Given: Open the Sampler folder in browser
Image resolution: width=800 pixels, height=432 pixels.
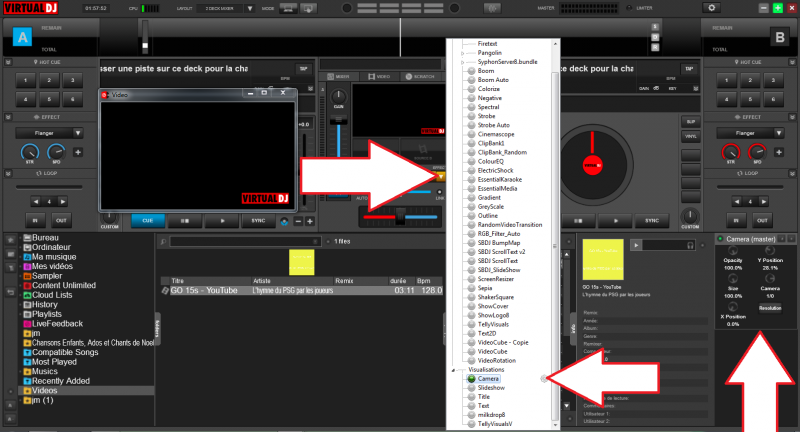Looking at the screenshot, I should [47, 276].
